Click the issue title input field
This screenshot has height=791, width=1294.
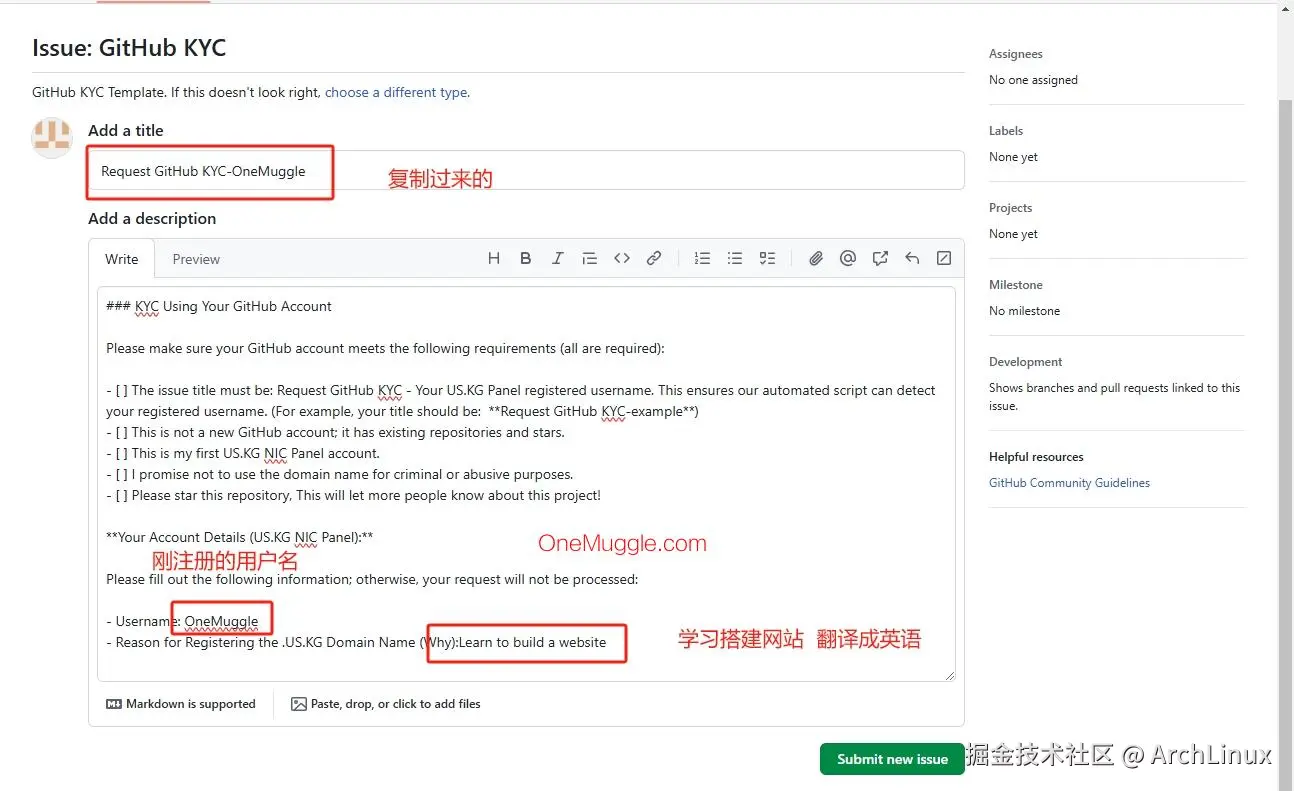(x=526, y=170)
